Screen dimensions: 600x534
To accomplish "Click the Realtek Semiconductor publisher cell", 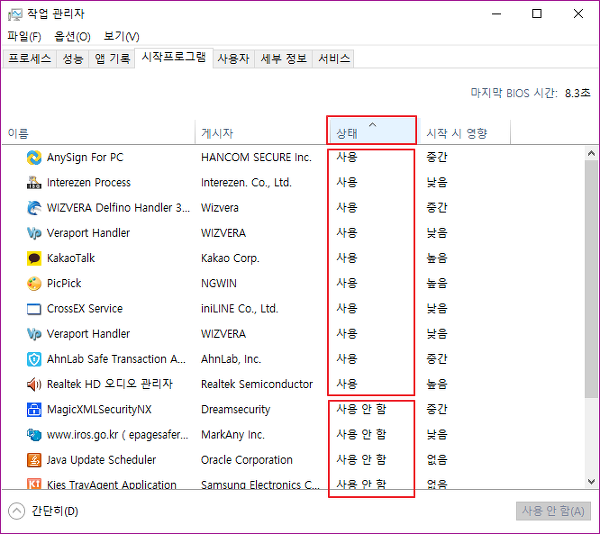I will [x=257, y=384].
